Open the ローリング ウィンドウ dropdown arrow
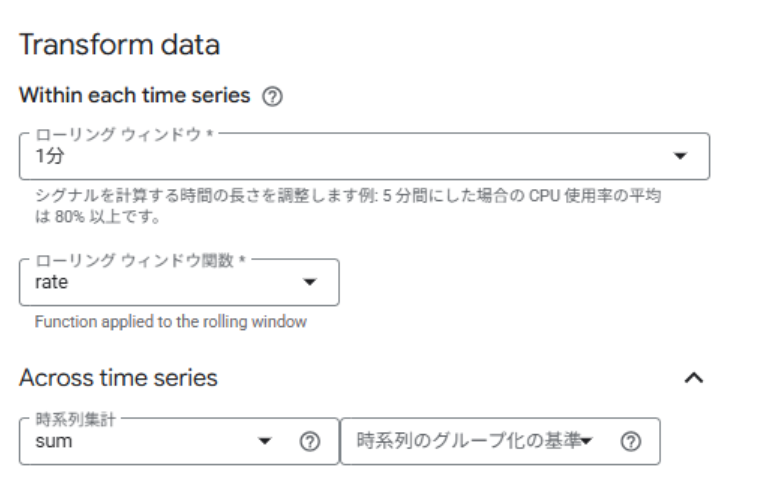Viewport: 767px width, 492px height. pyautogui.click(x=681, y=157)
